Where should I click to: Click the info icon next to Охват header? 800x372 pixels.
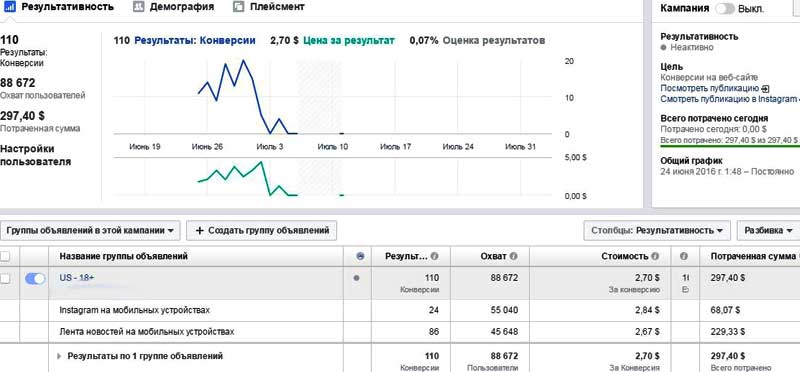click(514, 256)
